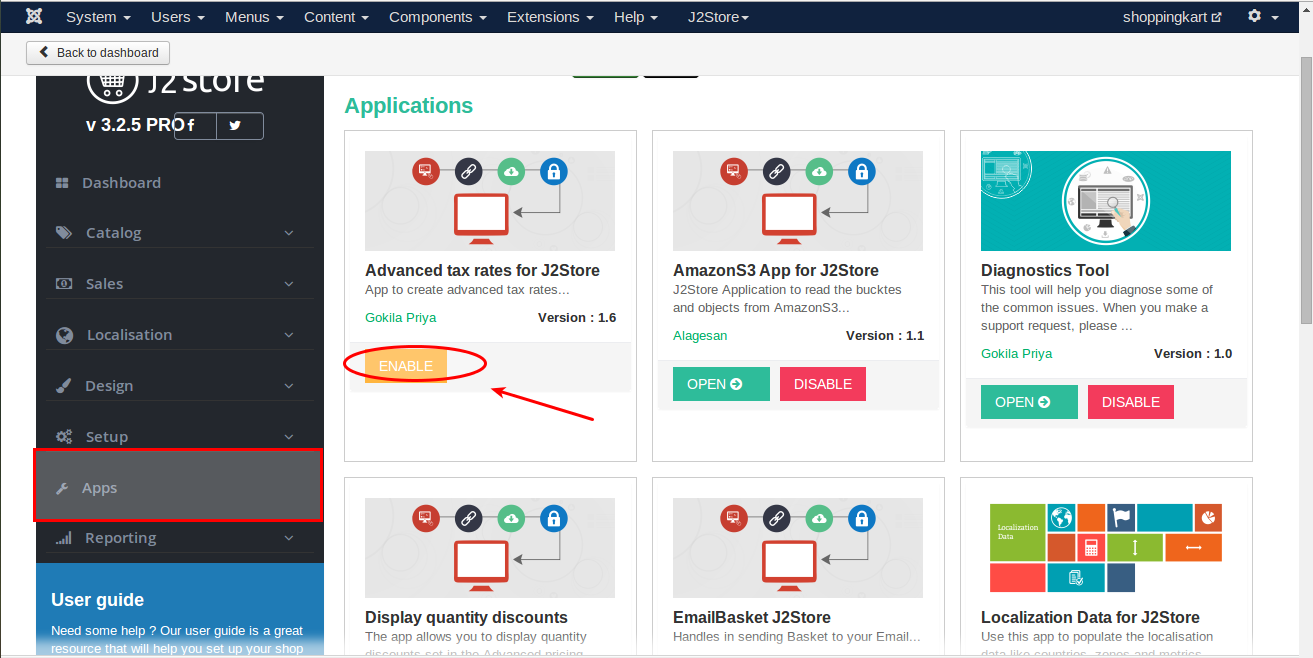
Task: Open the Extensions menu
Action: point(550,17)
